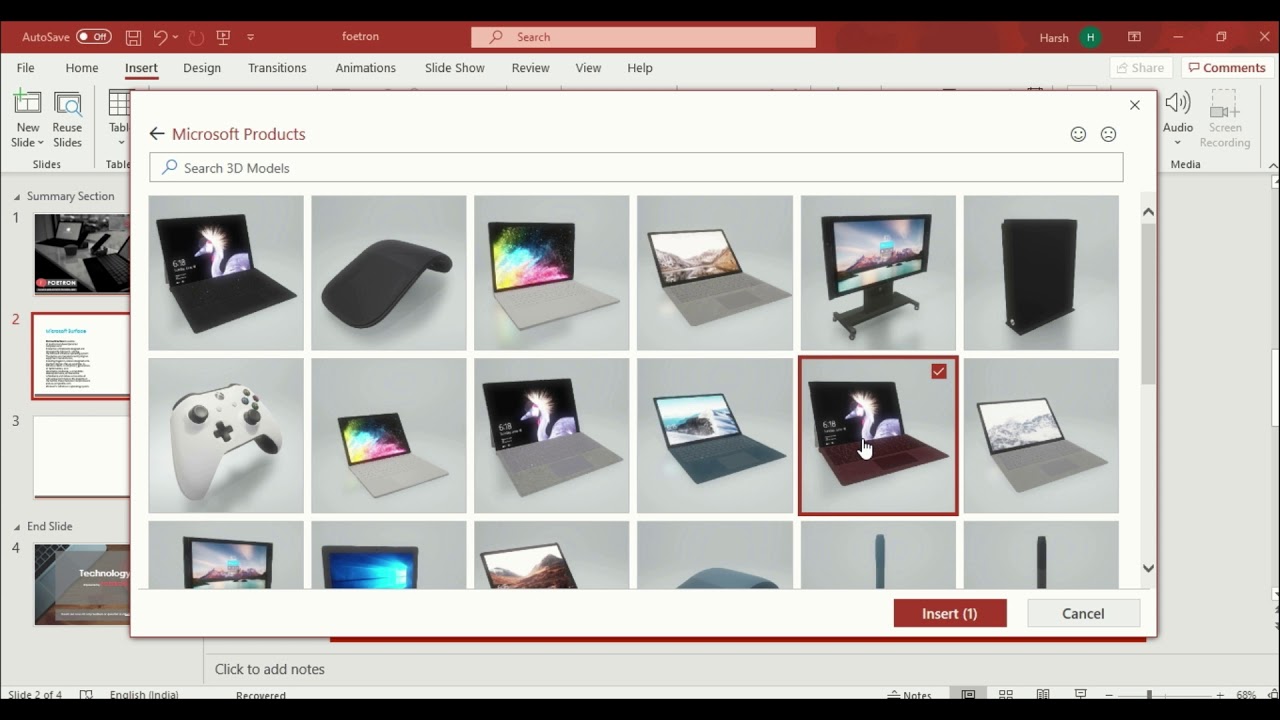The height and width of the screenshot is (720, 1280).
Task: Open the Help tab
Action: [x=640, y=68]
